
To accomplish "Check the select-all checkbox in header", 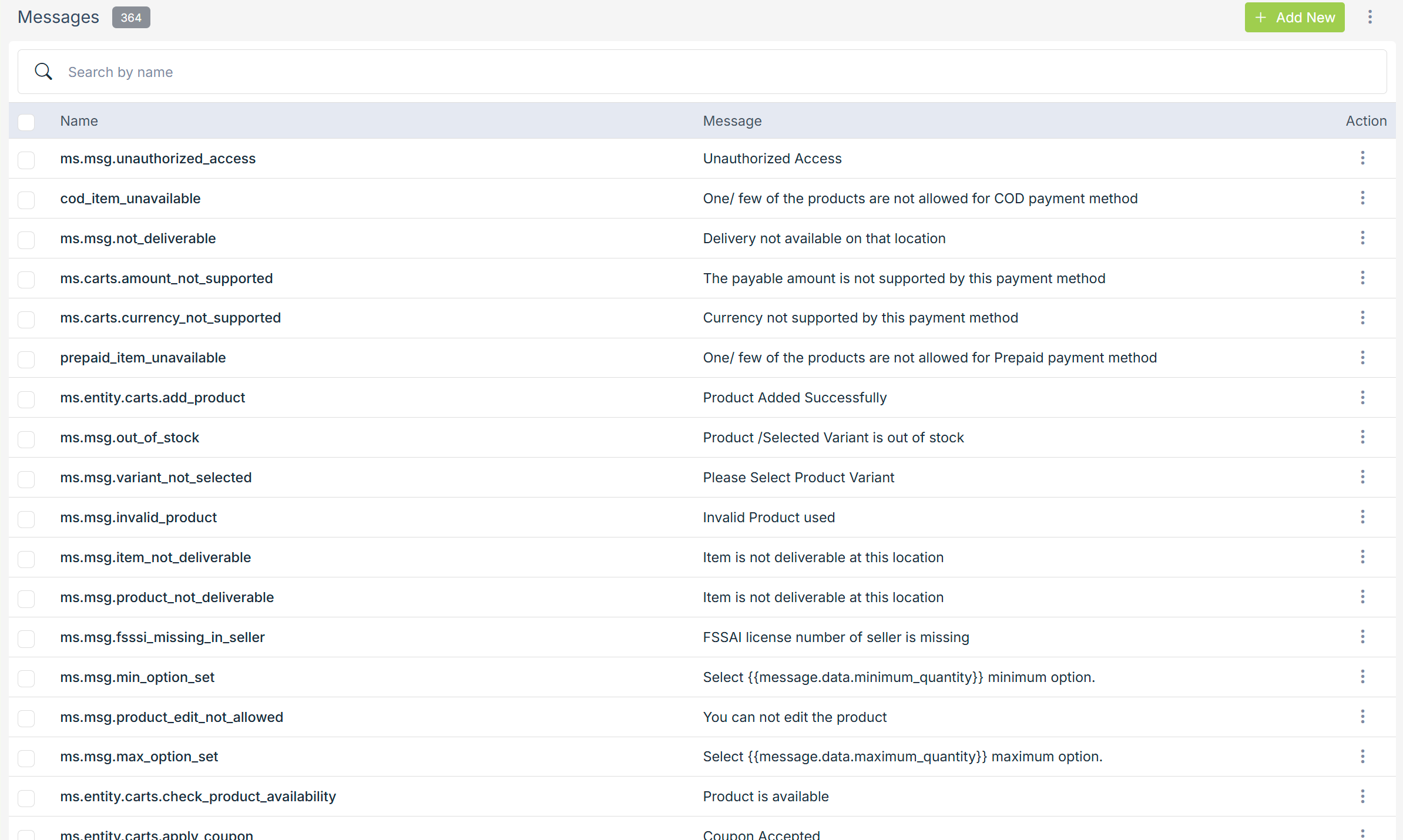I will pyautogui.click(x=26, y=122).
